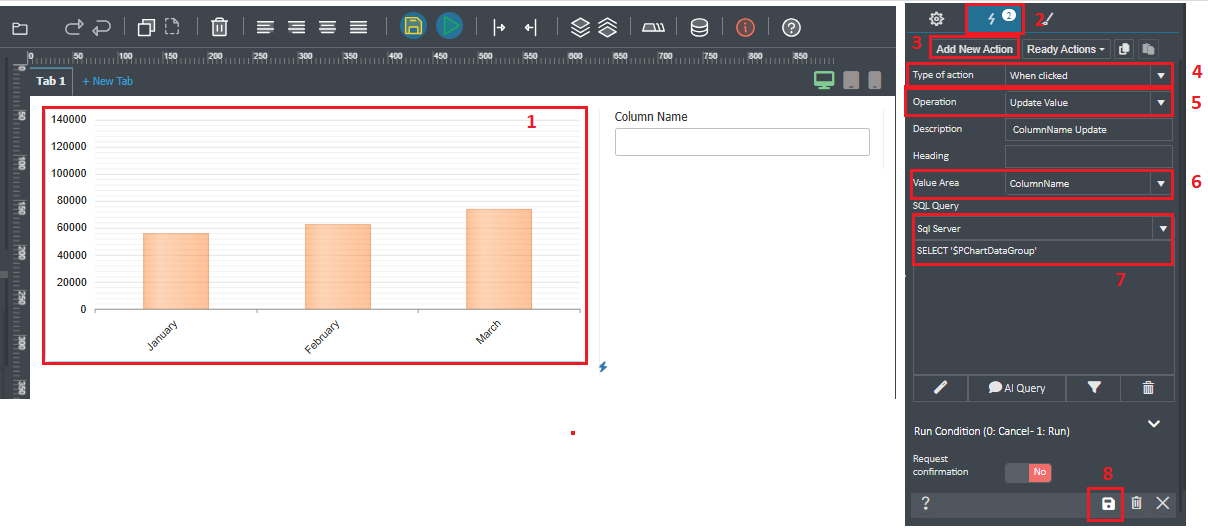Click the January bar in the chart
Screen dimensions: 1208x531
pos(176,271)
